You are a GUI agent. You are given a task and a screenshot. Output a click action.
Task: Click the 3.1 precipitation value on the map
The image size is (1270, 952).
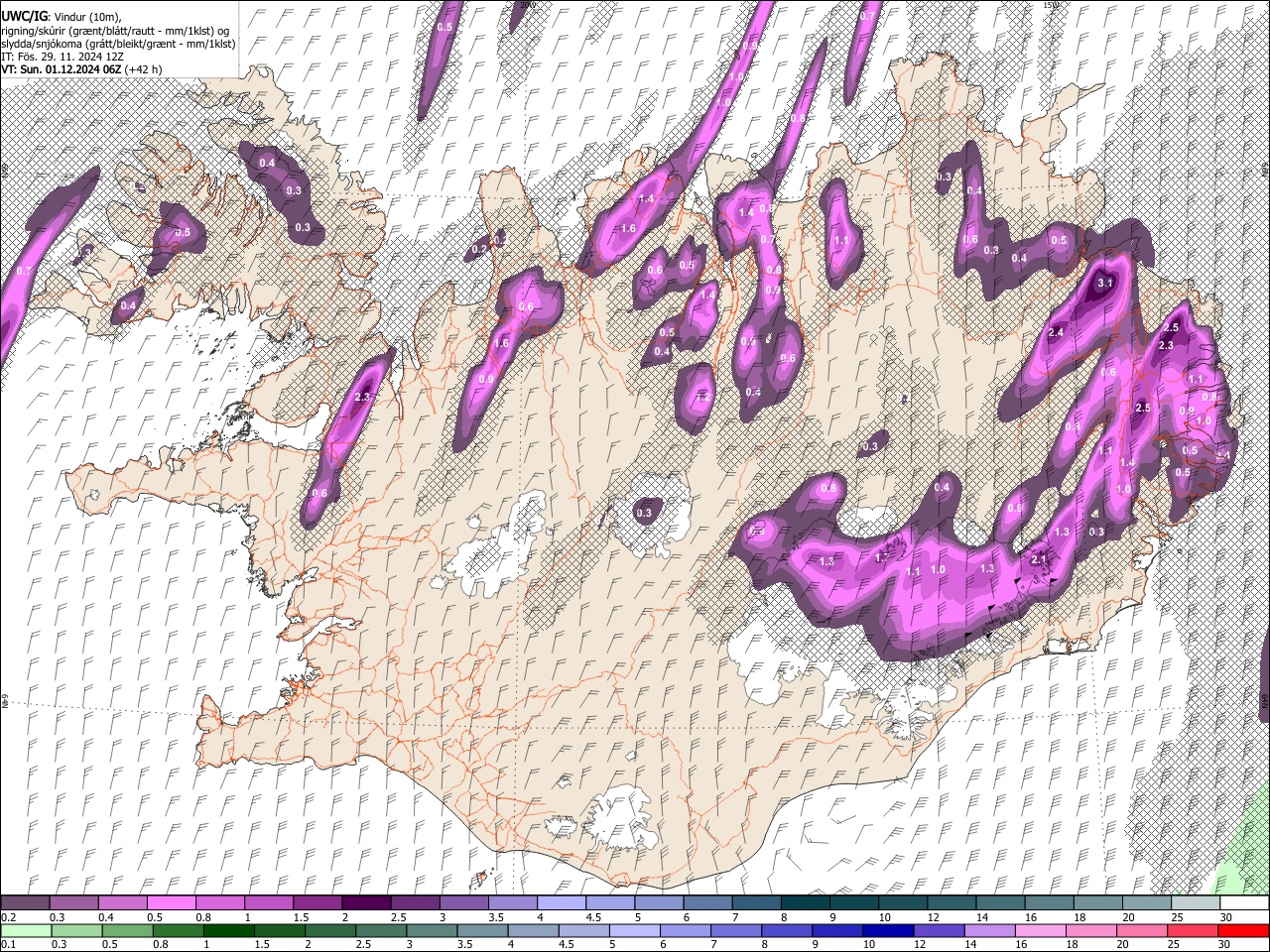point(1104,284)
